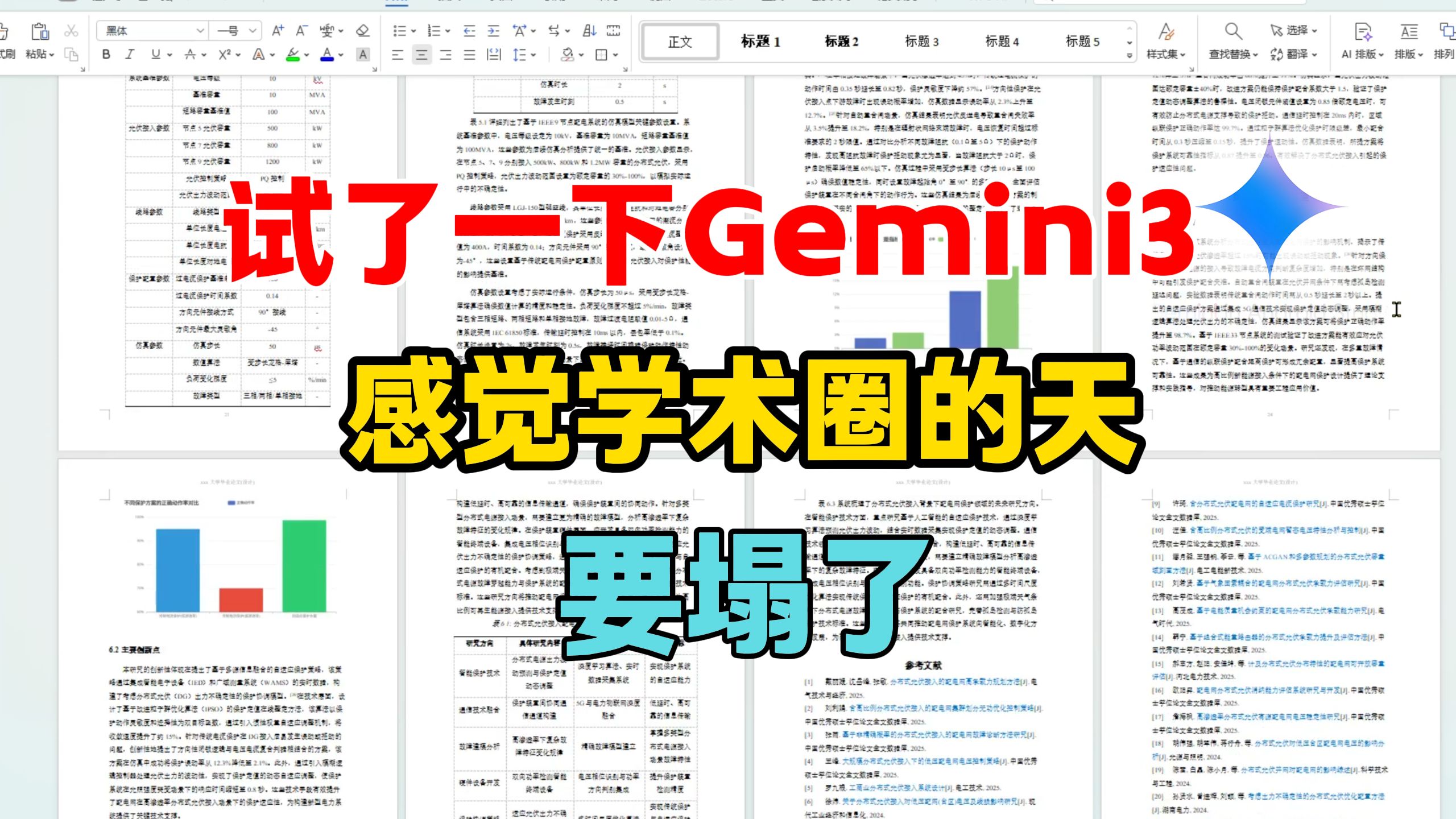This screenshot has width=1456, height=819.
Task: Click the decrease indent icon
Action: click(469, 31)
